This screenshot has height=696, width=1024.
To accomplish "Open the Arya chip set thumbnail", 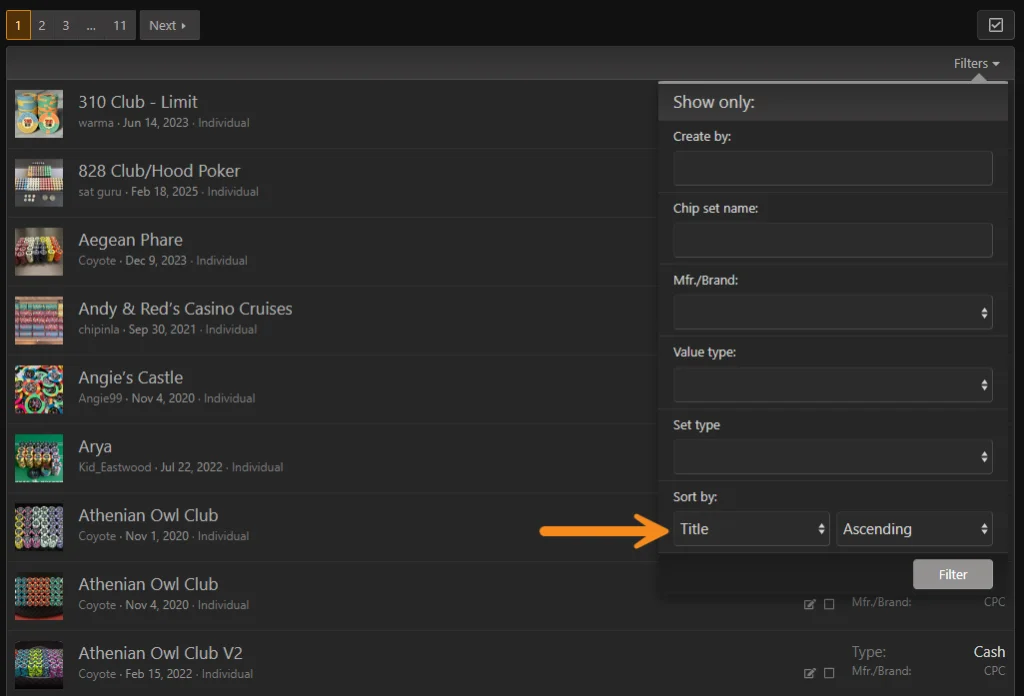I will 39,458.
